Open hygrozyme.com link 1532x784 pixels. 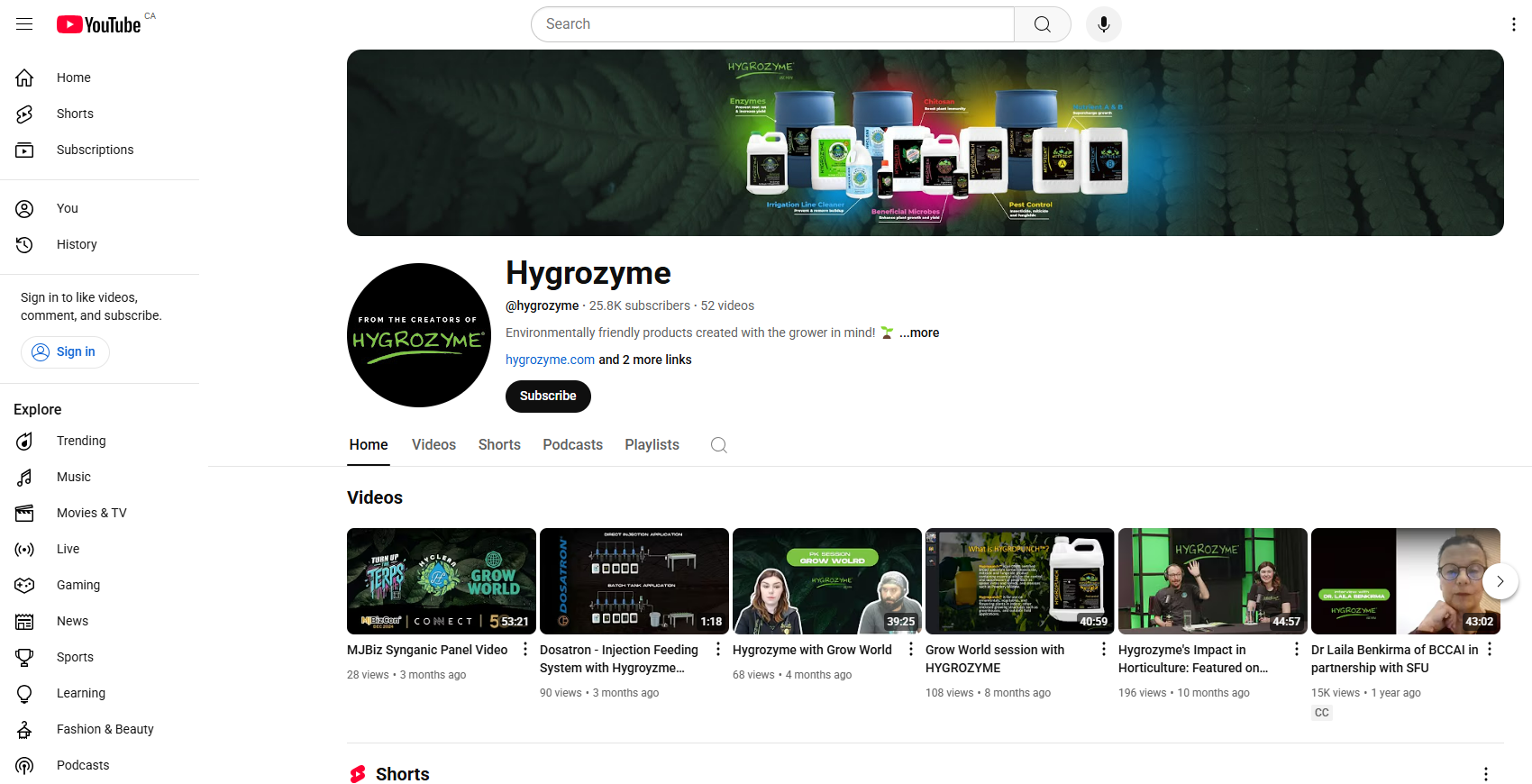pyautogui.click(x=550, y=360)
